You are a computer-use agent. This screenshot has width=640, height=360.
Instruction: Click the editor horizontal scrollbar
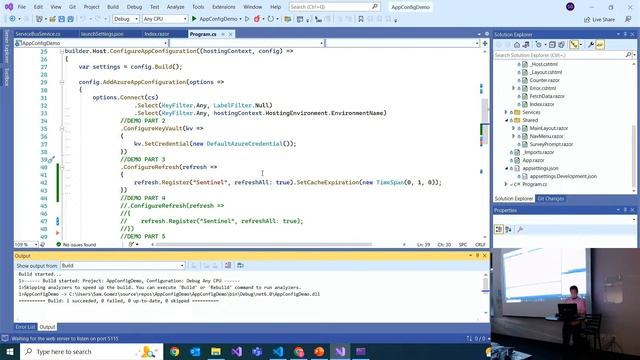pos(264,244)
